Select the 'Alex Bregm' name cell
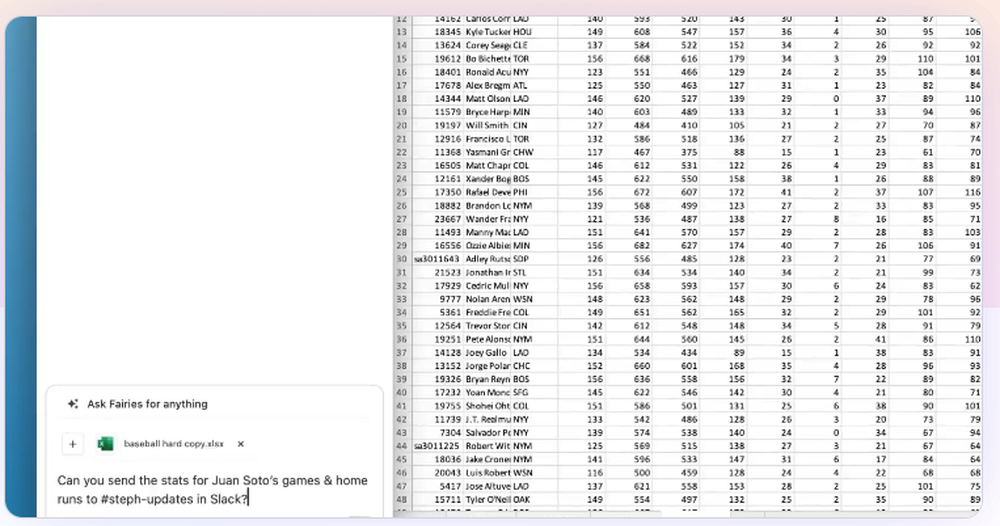 [488, 85]
